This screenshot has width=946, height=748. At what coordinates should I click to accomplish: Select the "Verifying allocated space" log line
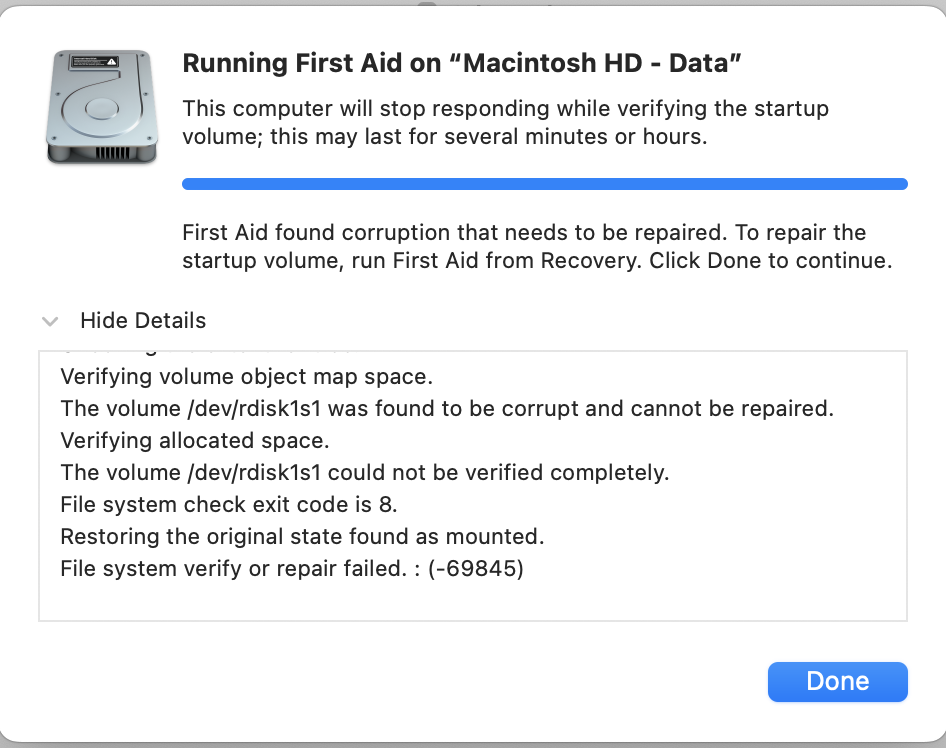[x=195, y=440]
